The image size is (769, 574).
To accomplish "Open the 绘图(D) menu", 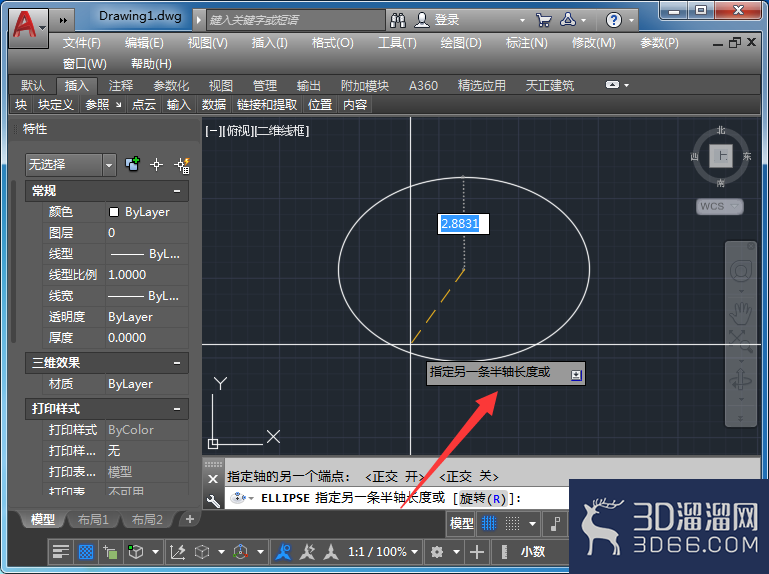I will point(461,43).
